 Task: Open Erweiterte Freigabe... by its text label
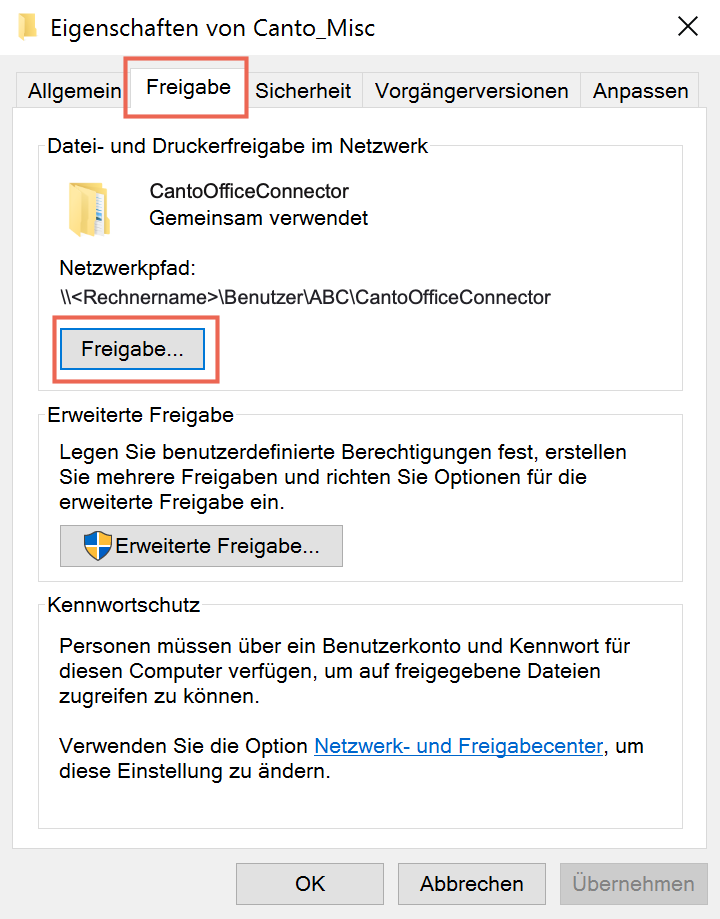point(217,546)
